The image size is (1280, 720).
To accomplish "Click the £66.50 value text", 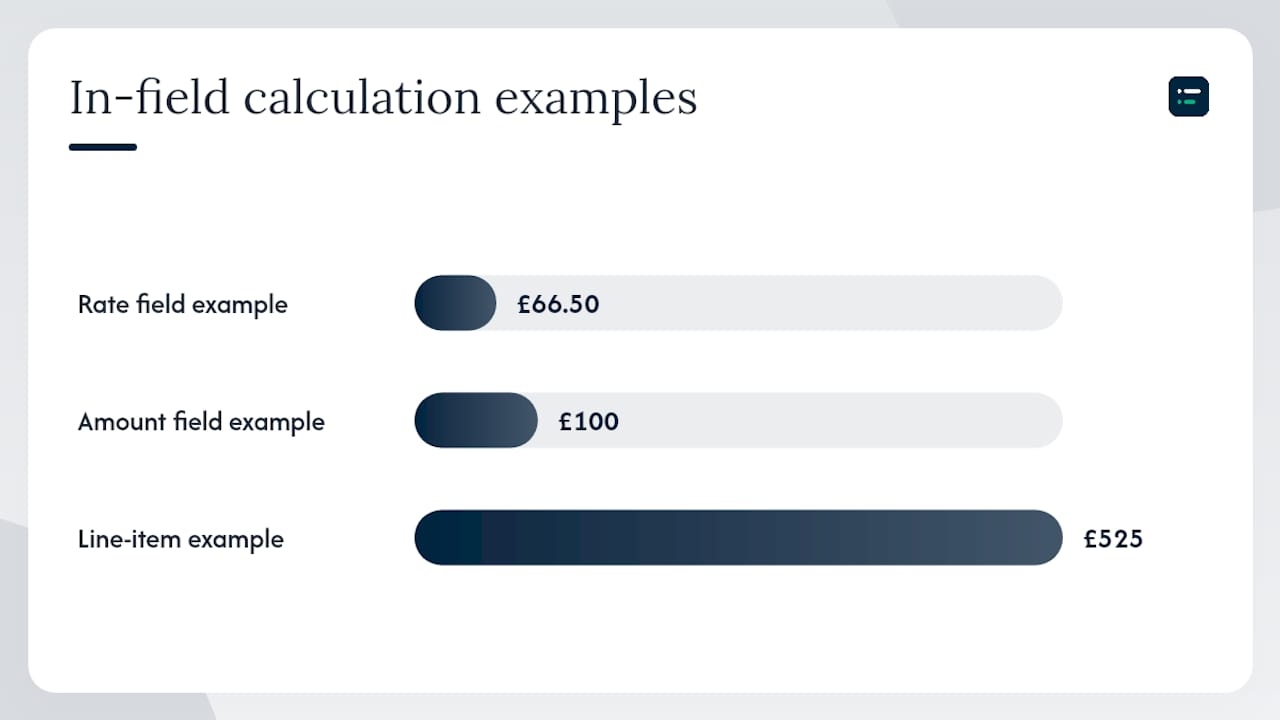I will click(558, 304).
